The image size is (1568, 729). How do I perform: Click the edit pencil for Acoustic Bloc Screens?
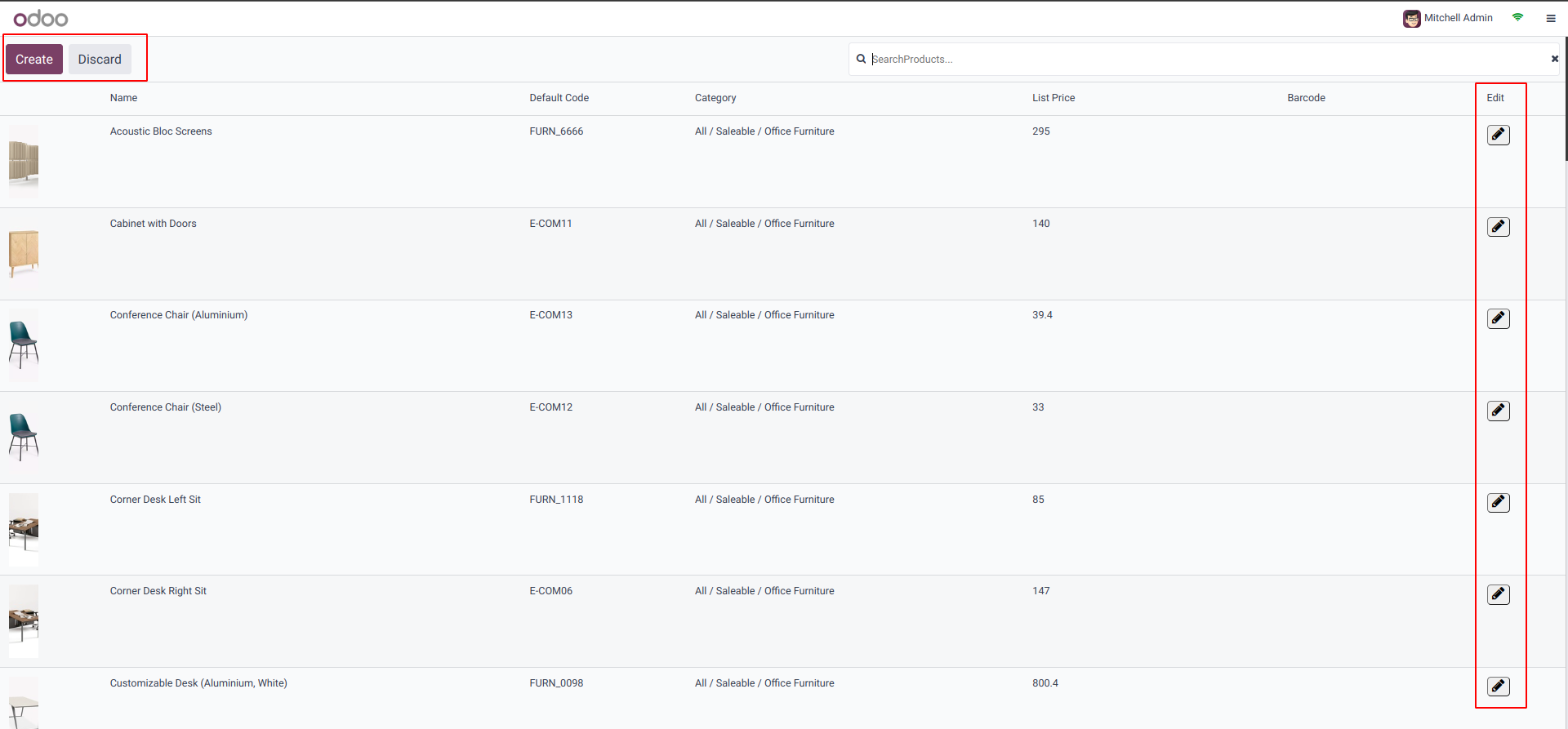(x=1498, y=135)
